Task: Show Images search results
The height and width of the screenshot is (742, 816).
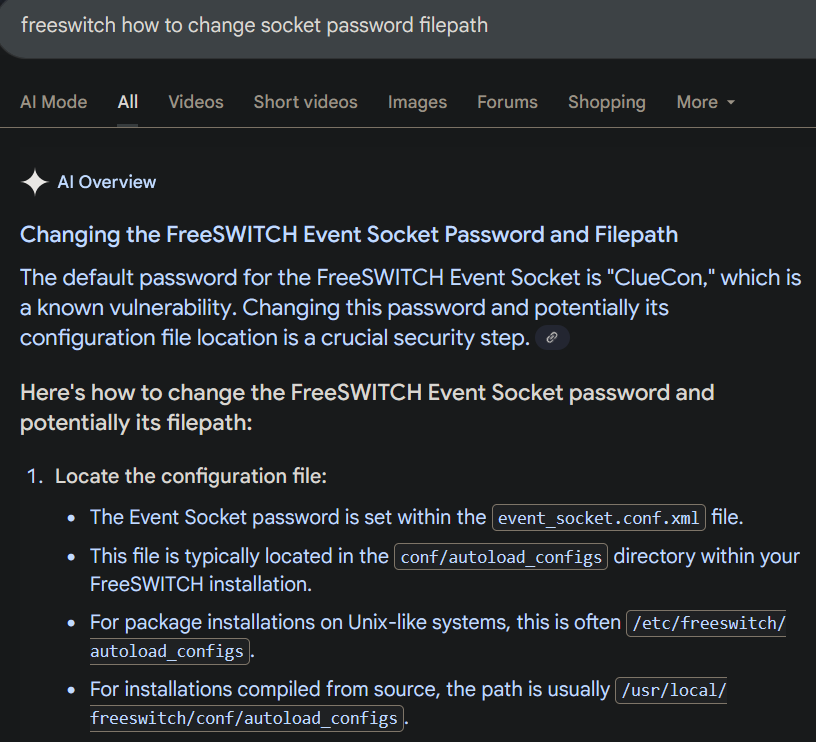Action: click(417, 102)
